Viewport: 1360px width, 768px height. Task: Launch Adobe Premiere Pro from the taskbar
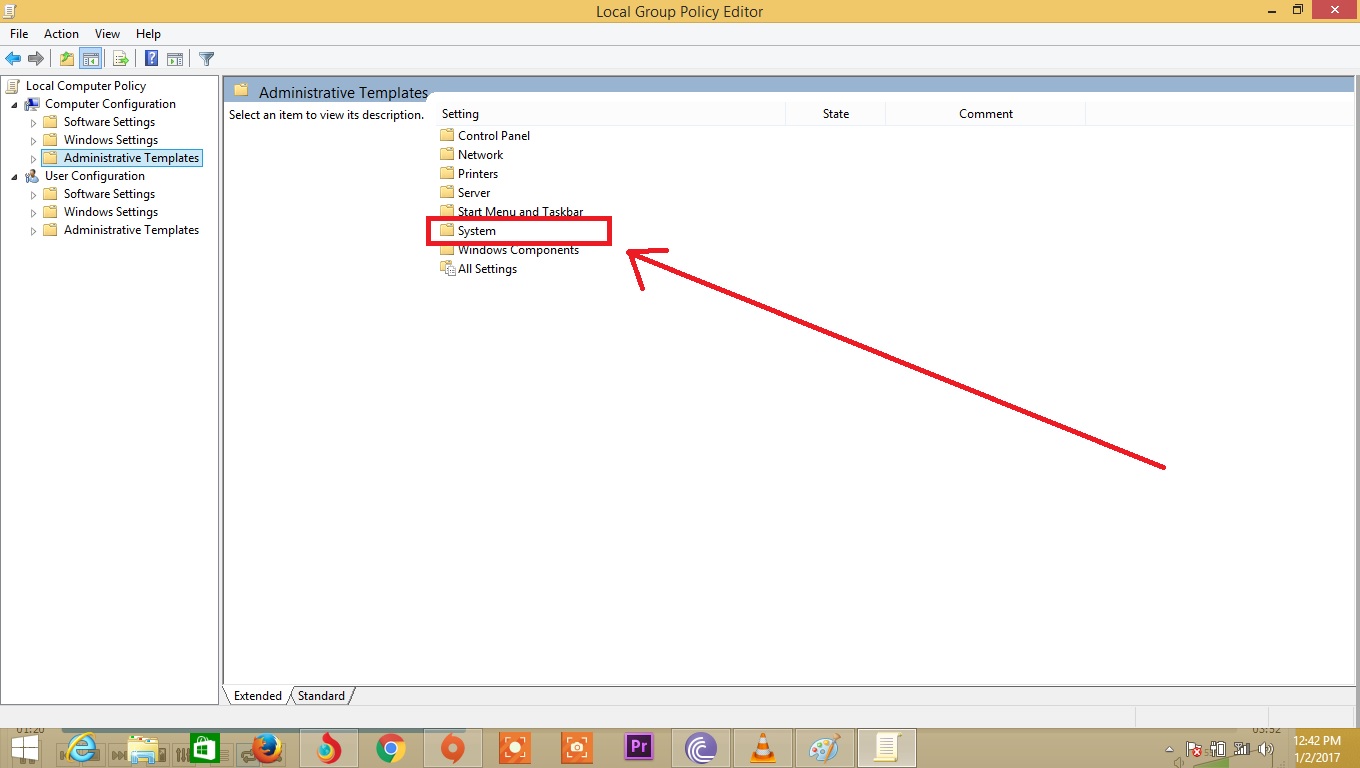point(638,748)
